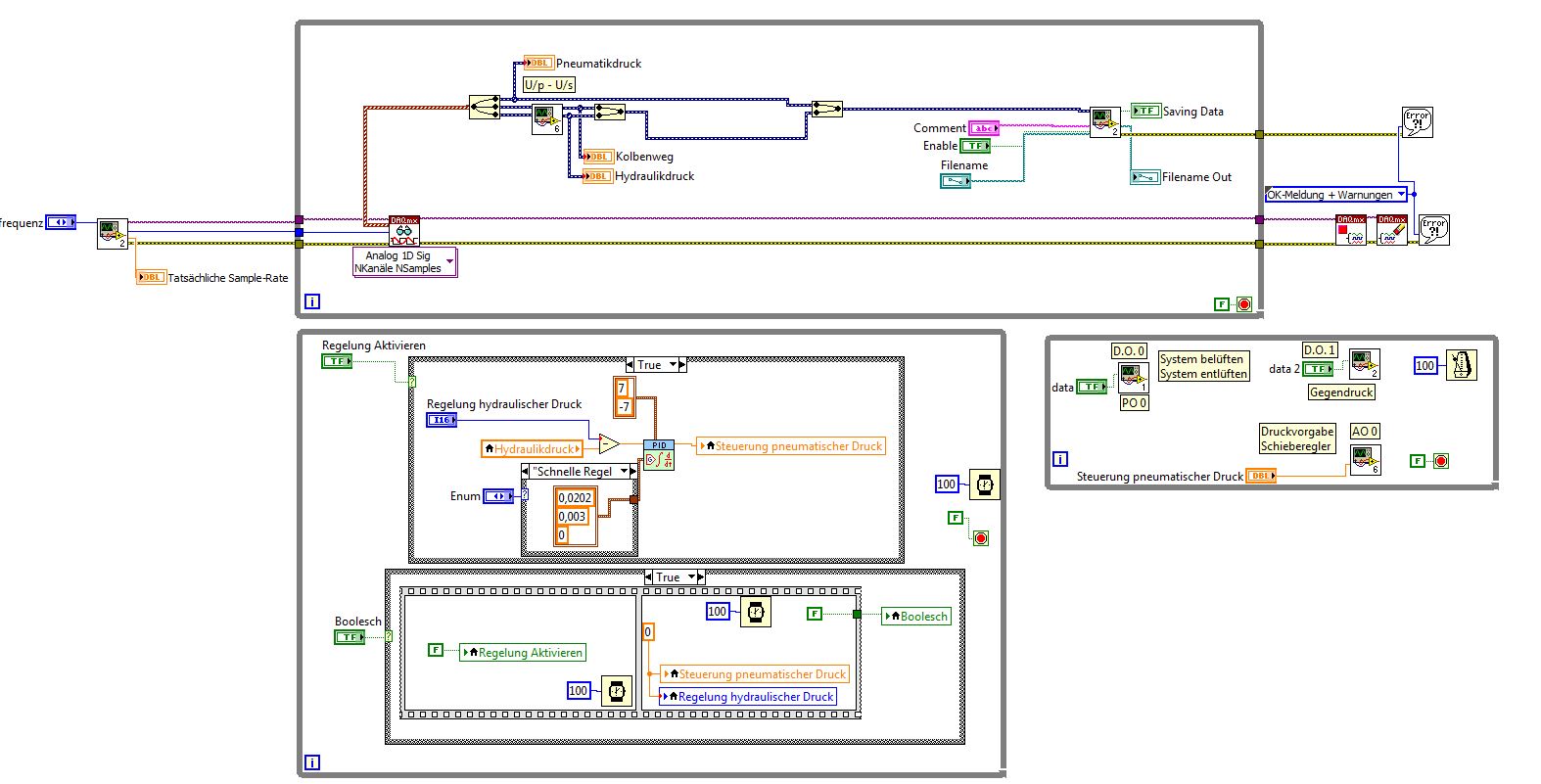Click the DAQmx Clear Task node
Image resolution: width=1541 pixels, height=784 pixels.
point(1392,230)
